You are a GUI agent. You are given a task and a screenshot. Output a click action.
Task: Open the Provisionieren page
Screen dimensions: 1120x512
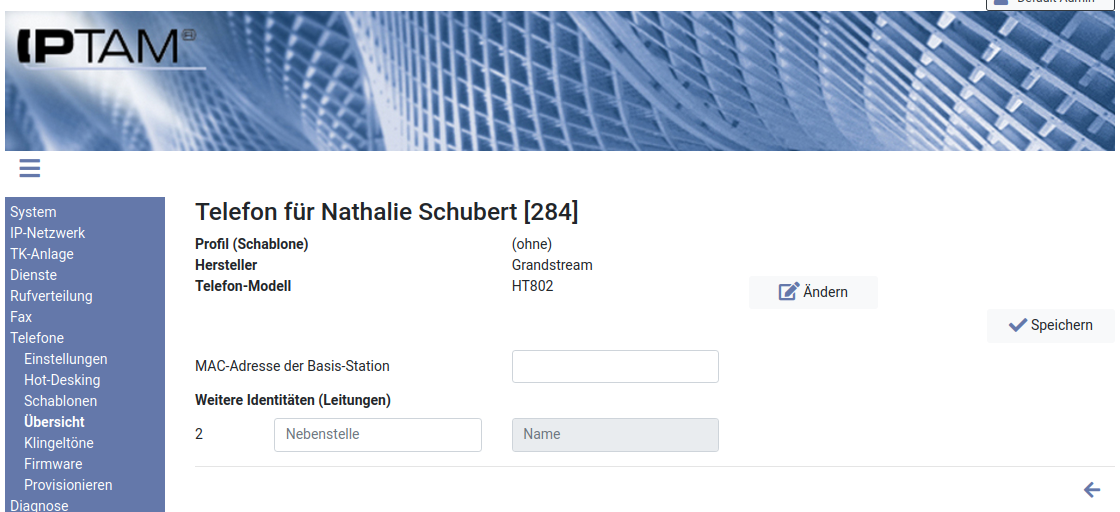pos(68,485)
